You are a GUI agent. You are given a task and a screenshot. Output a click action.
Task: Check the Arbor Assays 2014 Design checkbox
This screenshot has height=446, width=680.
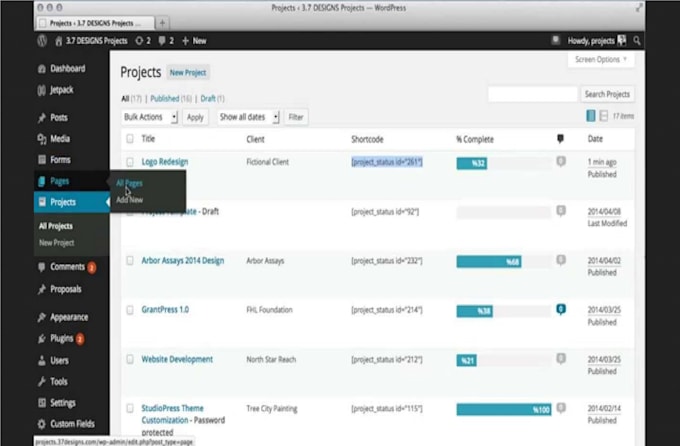pyautogui.click(x=130, y=261)
